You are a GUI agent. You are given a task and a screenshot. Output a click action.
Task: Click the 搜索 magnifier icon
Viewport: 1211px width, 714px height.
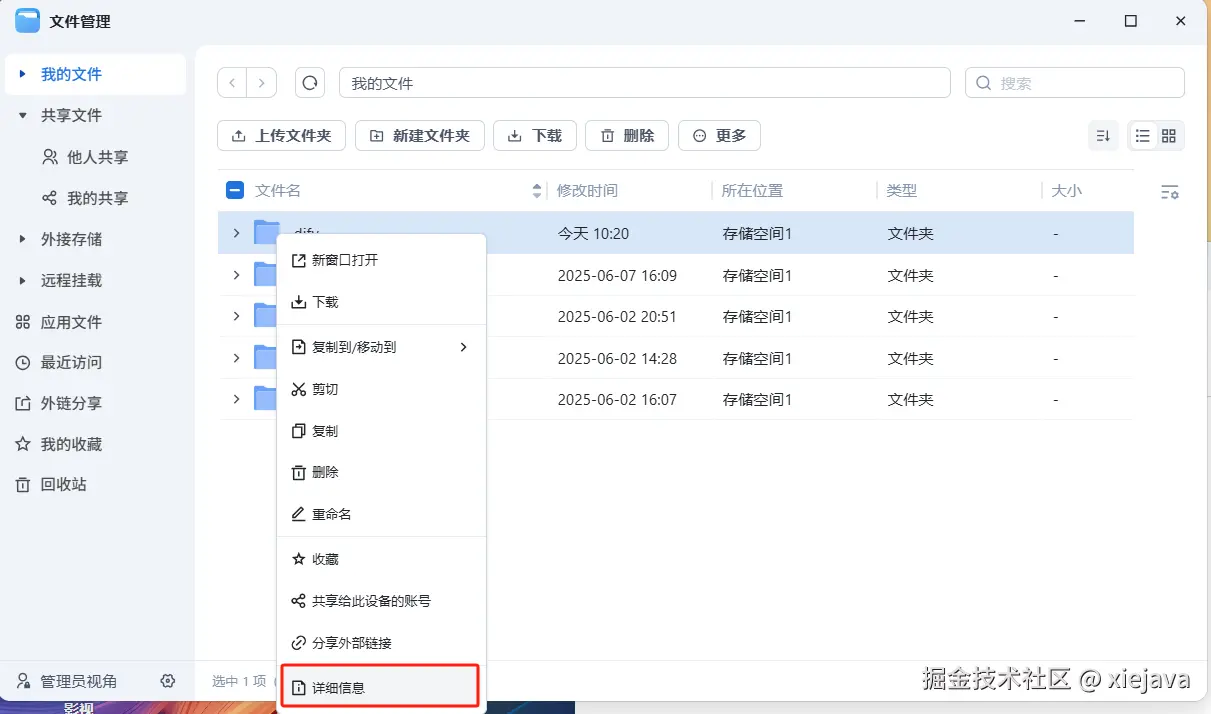[983, 83]
